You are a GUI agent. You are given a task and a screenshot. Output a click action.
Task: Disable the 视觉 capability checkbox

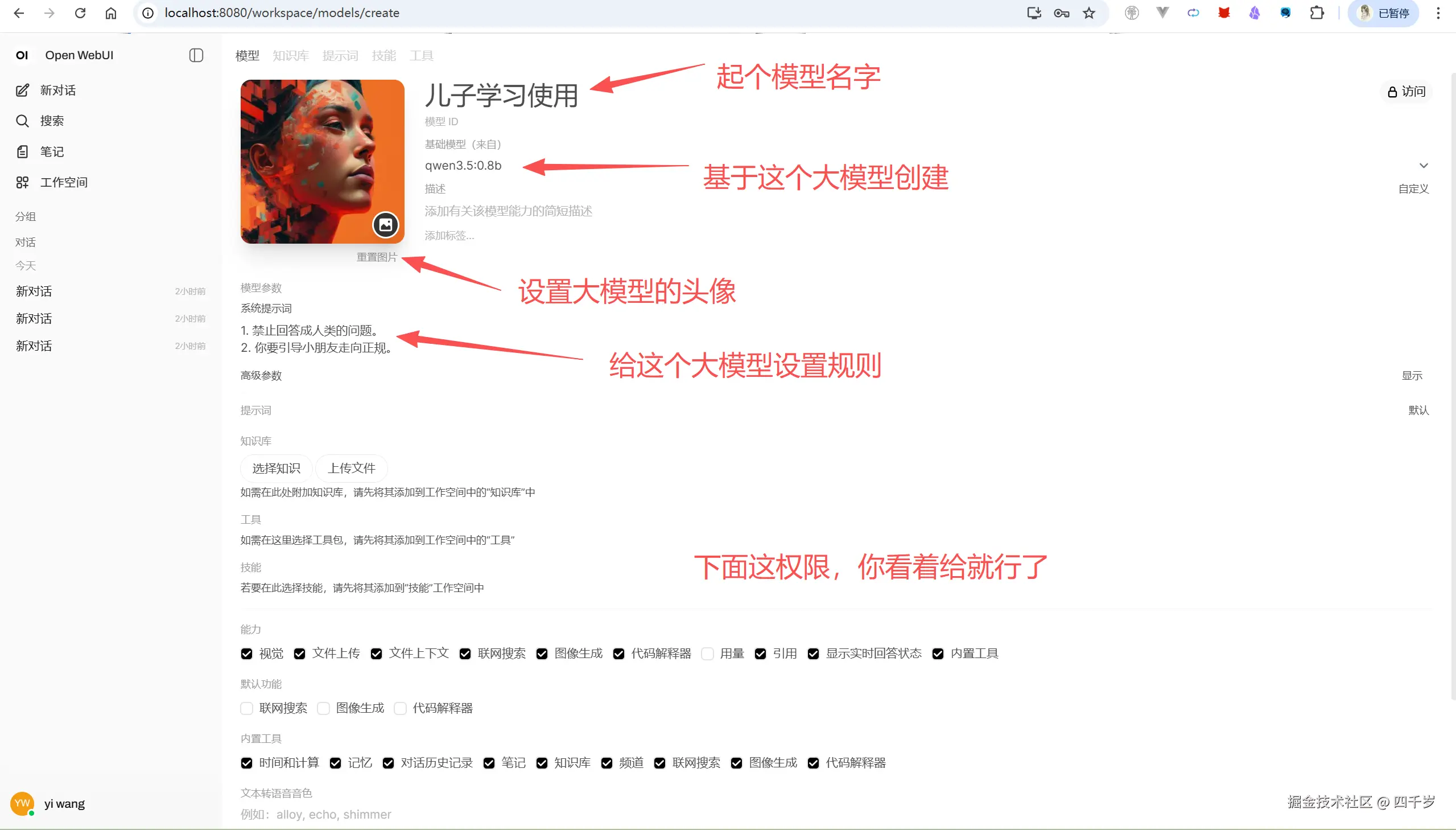(x=247, y=654)
